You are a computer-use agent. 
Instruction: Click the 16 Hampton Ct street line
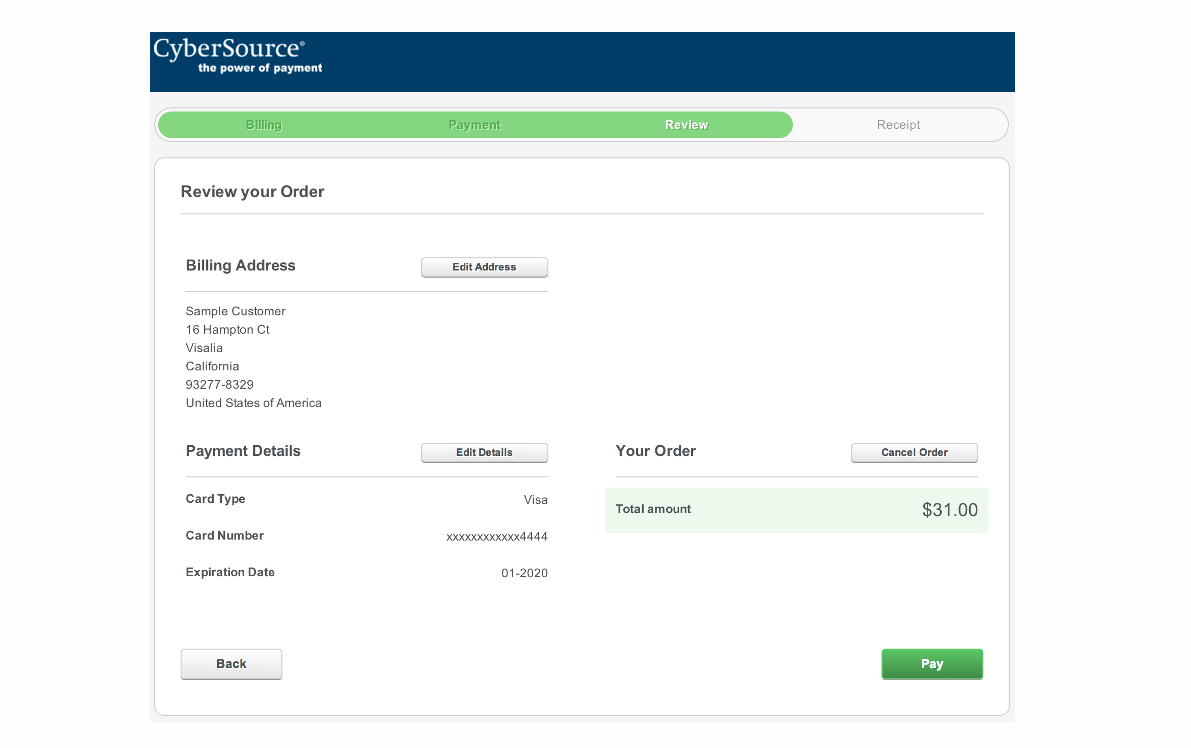pos(227,330)
